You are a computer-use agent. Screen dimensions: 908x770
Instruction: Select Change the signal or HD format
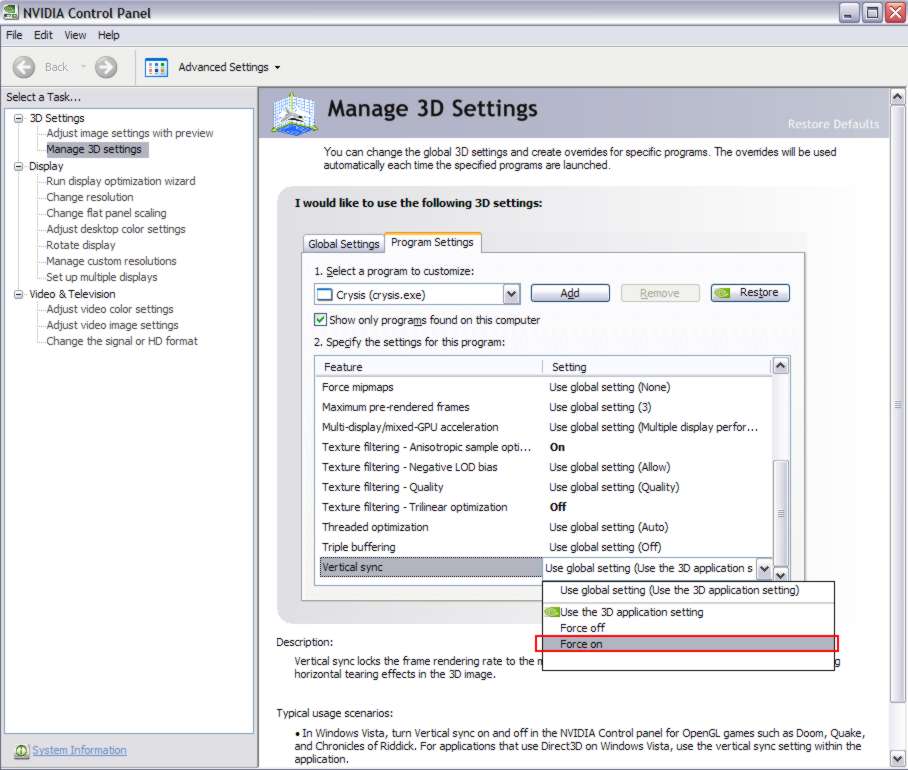point(122,342)
